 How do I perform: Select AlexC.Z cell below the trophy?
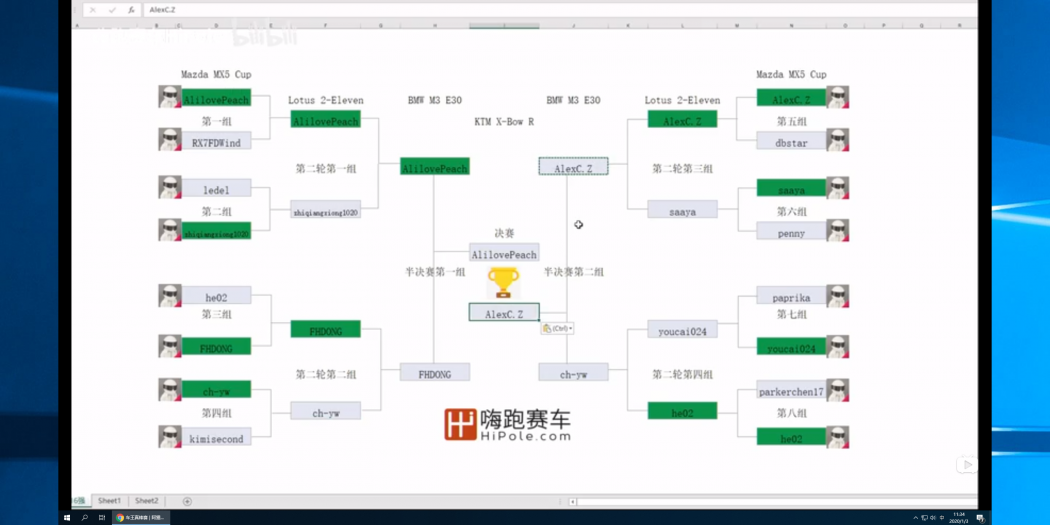504,312
